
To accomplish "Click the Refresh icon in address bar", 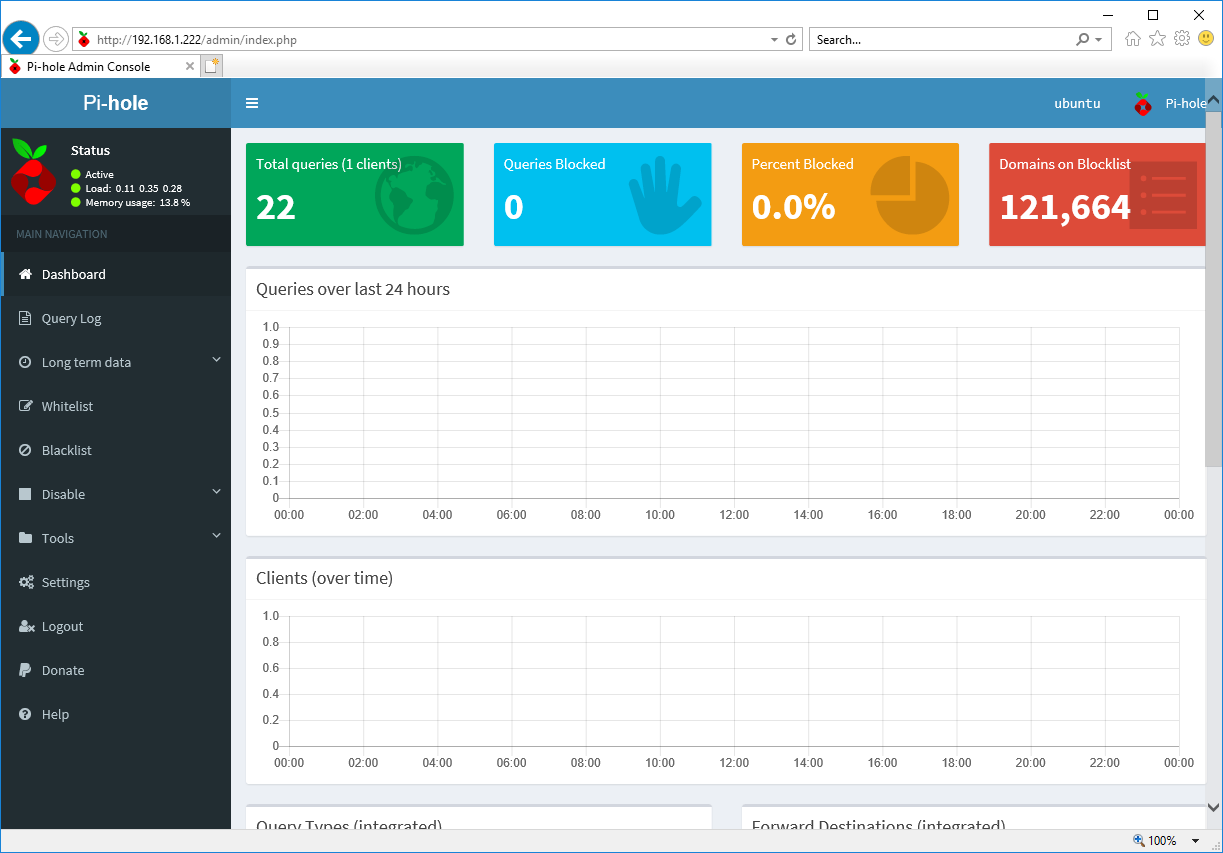I will click(791, 40).
